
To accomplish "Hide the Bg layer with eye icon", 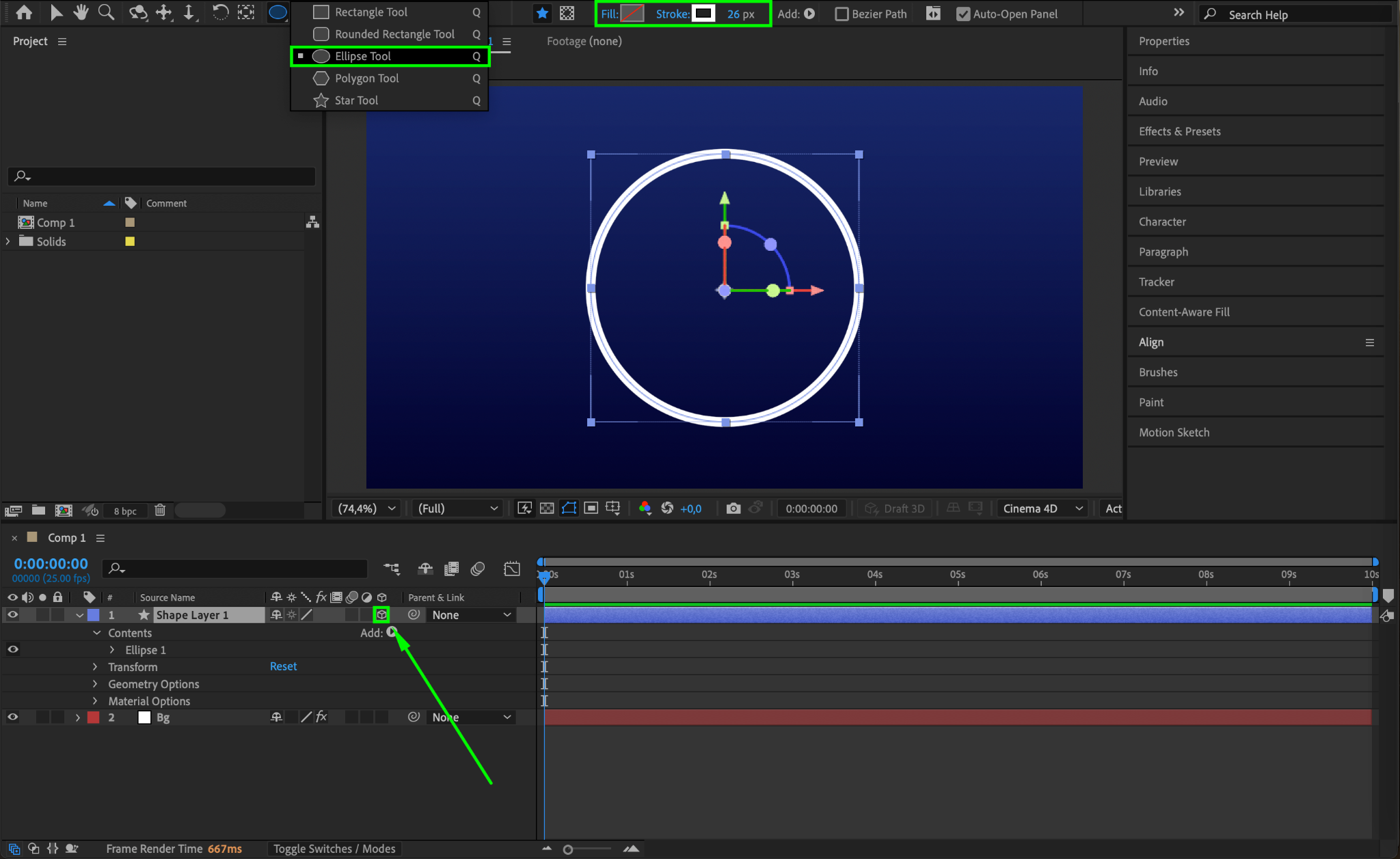I will [x=12, y=718].
